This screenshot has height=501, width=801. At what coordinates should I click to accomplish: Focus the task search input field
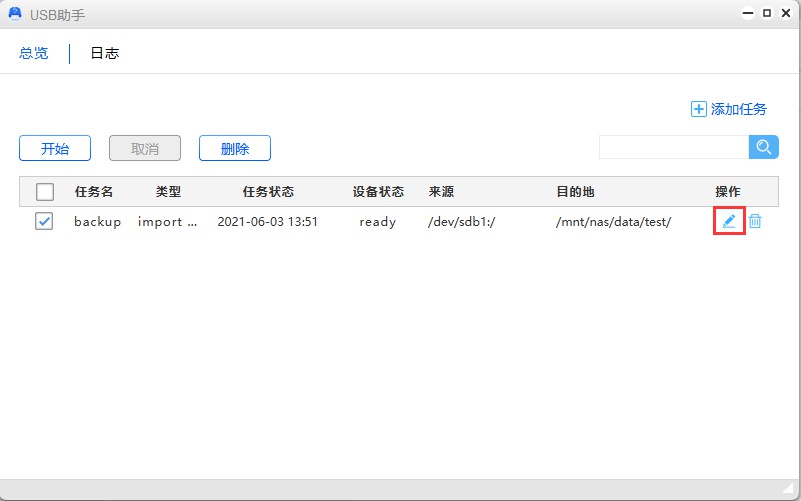pyautogui.click(x=673, y=147)
